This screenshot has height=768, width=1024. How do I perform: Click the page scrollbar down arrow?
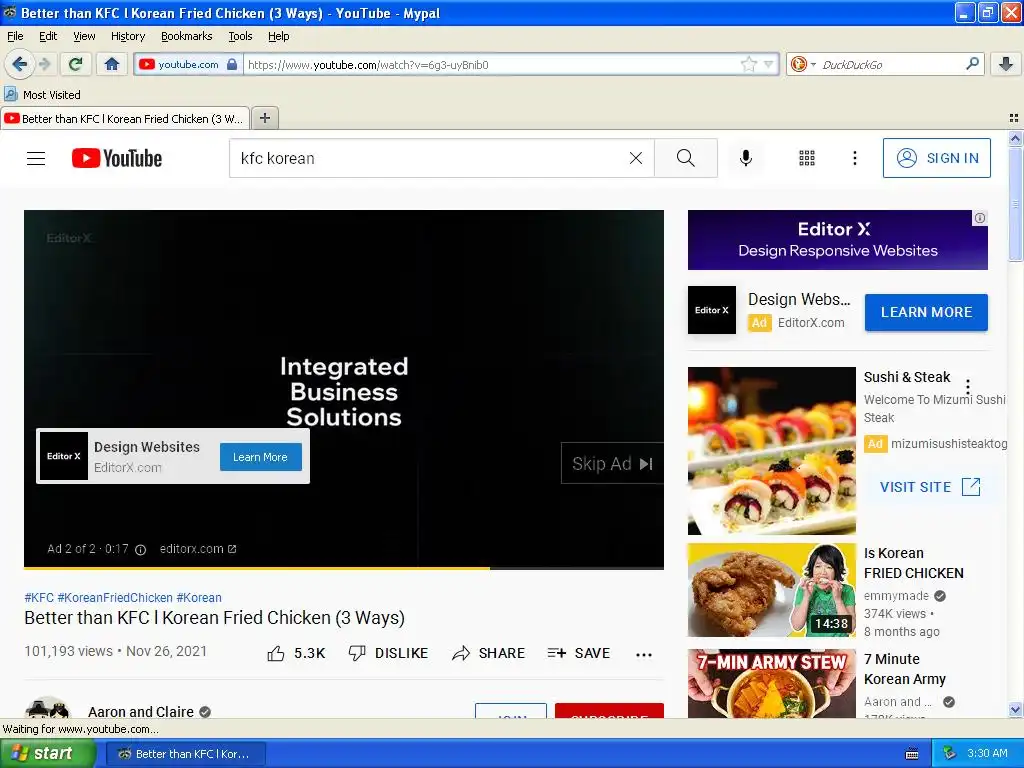point(1015,710)
